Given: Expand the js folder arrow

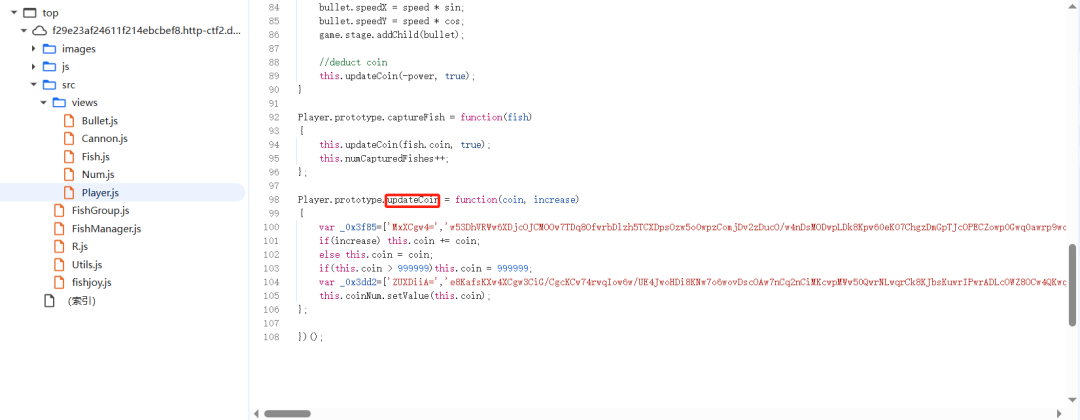Looking at the screenshot, I should pos(34,67).
